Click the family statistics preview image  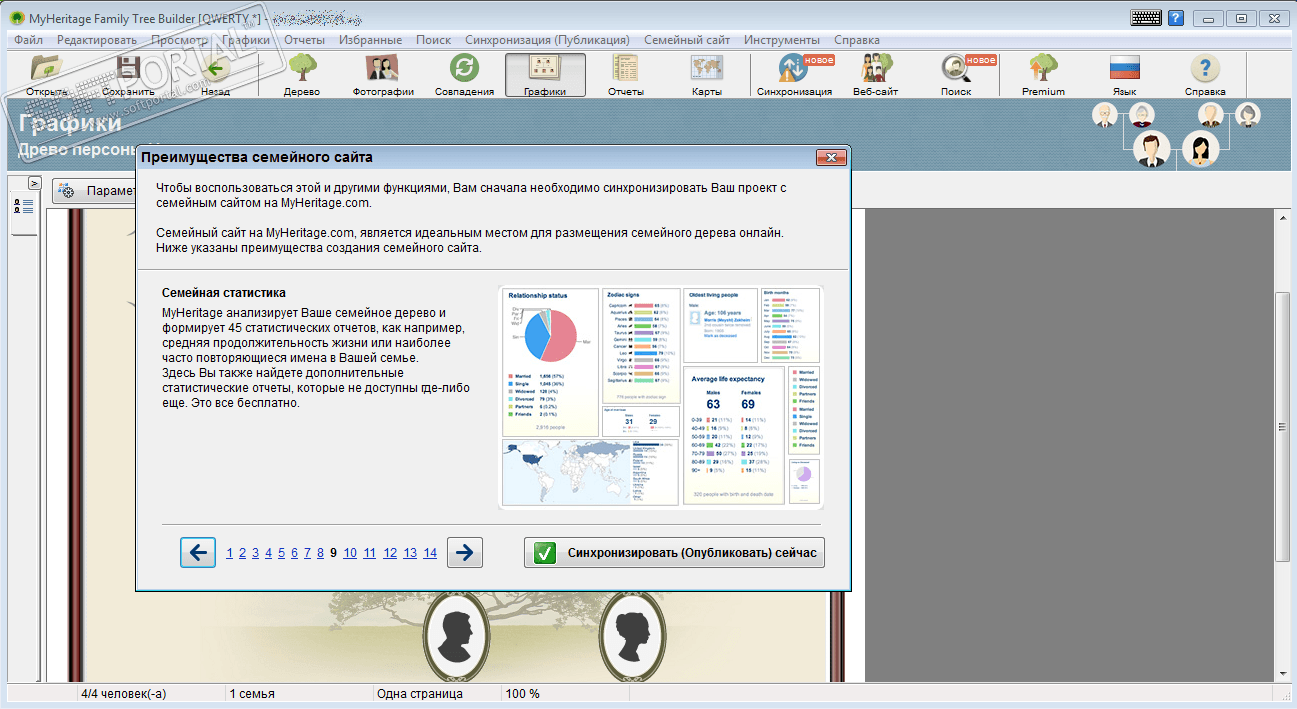click(x=660, y=396)
